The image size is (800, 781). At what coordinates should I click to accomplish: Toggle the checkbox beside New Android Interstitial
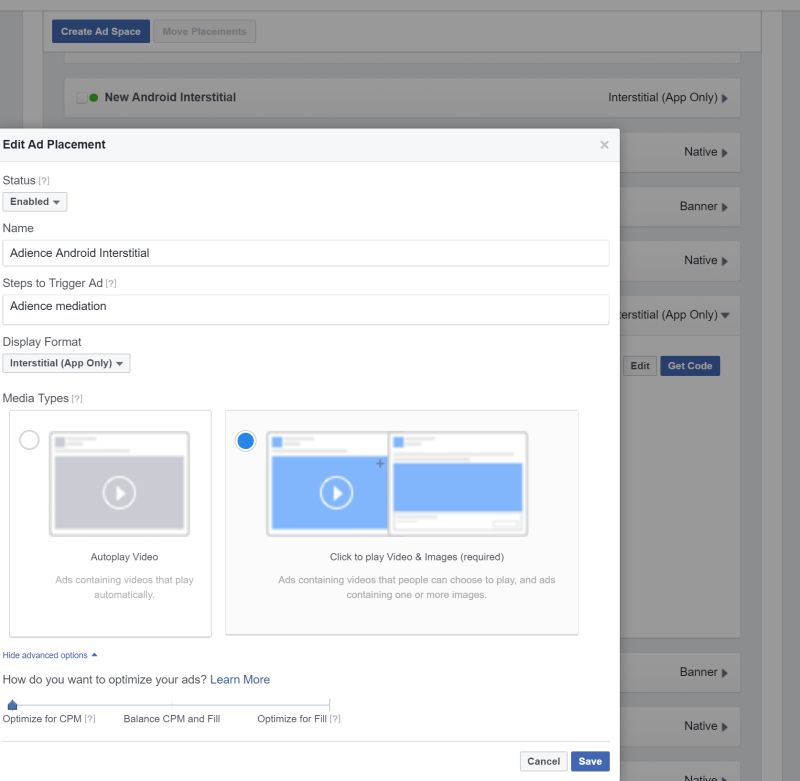pyautogui.click(x=82, y=97)
